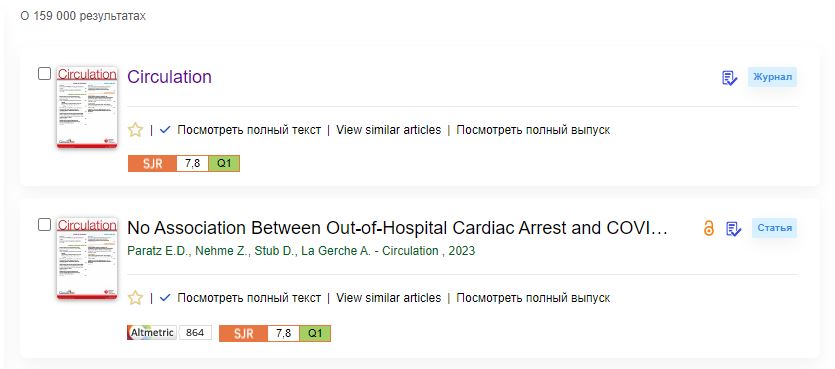
Task: Tick the checkbox for Cardiac Arrest article
Action: 45,225
